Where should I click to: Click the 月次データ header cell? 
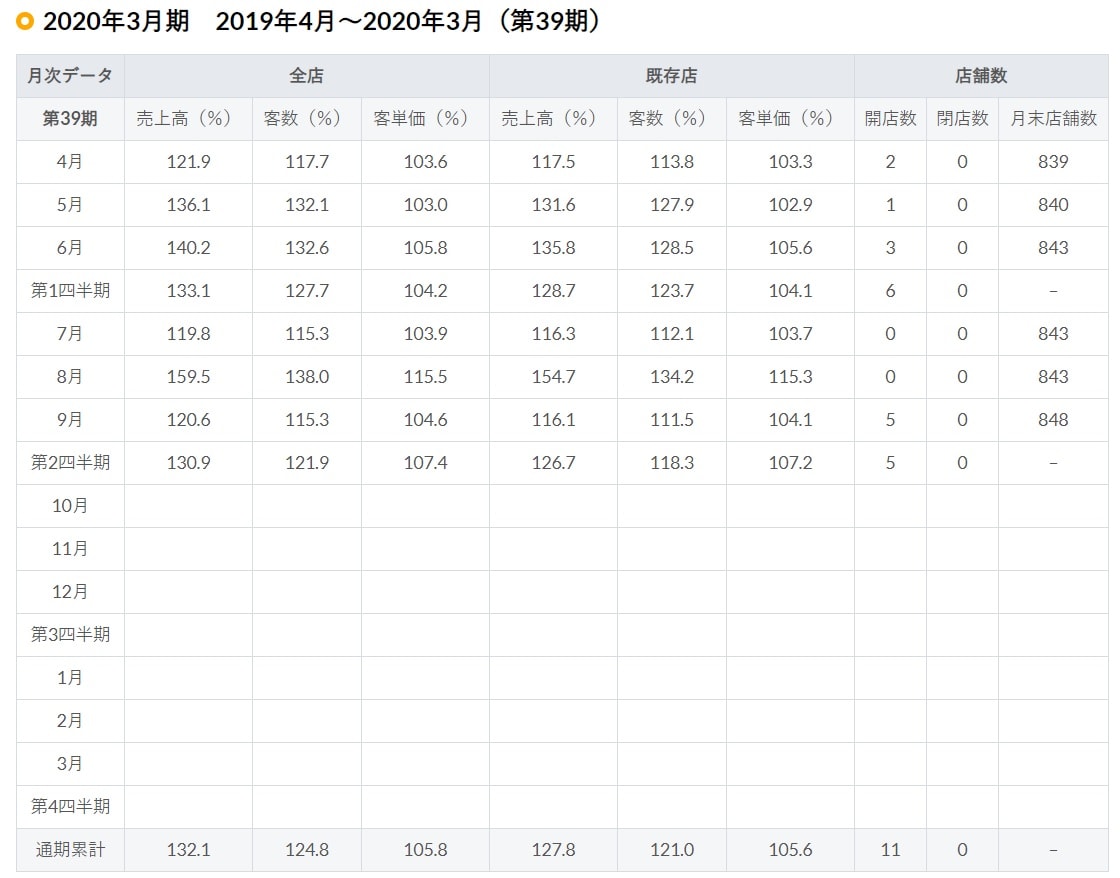pos(70,76)
